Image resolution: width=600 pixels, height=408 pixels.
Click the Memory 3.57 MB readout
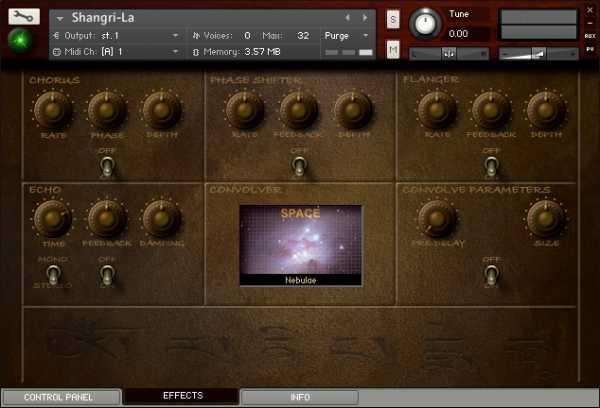[x=237, y=52]
